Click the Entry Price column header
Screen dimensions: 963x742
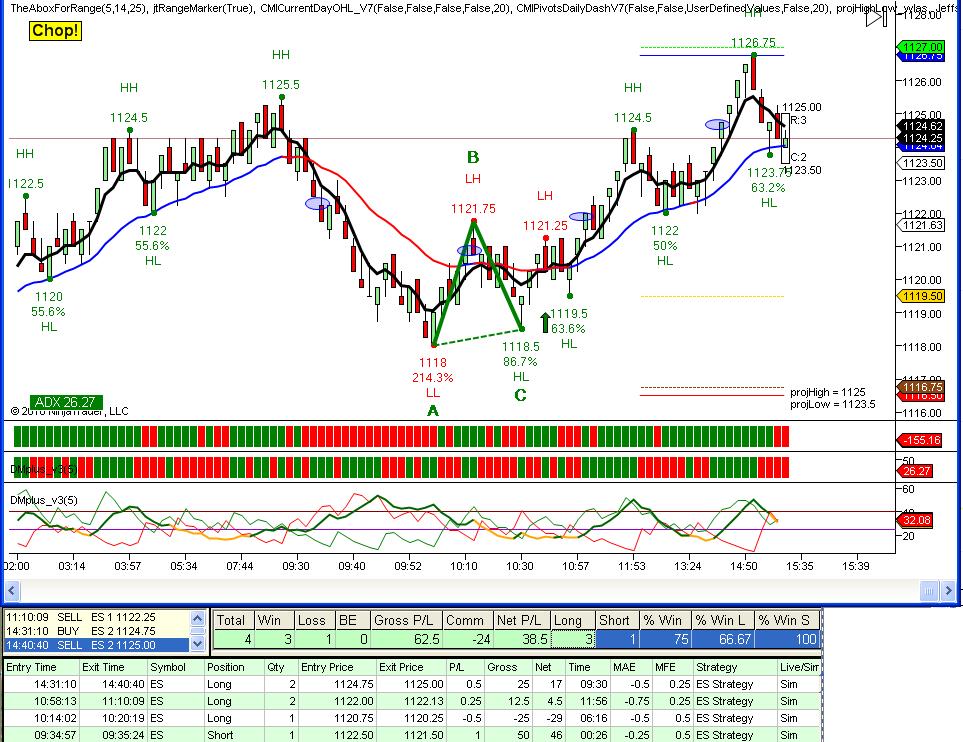pos(337,667)
